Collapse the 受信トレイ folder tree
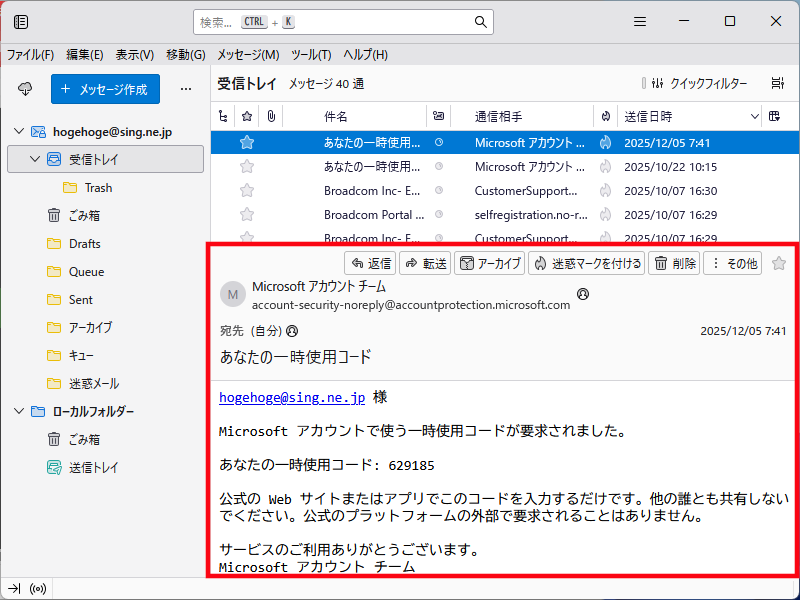 (35, 159)
